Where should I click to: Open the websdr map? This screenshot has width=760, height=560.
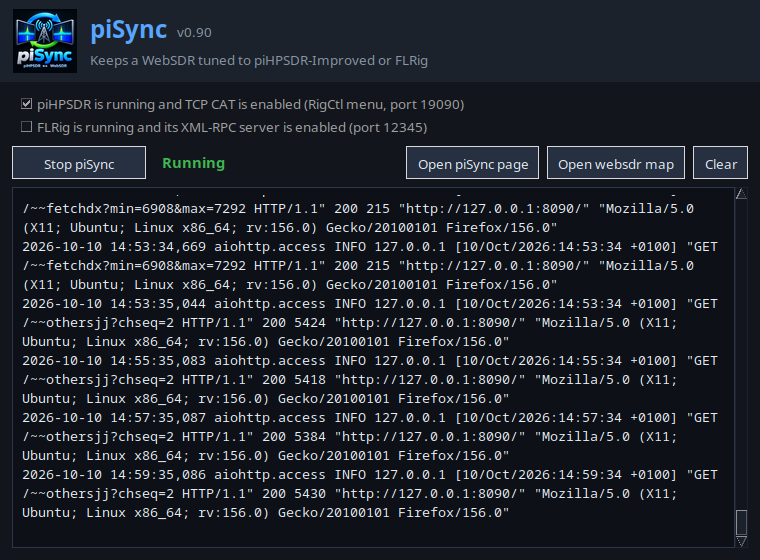(x=616, y=163)
